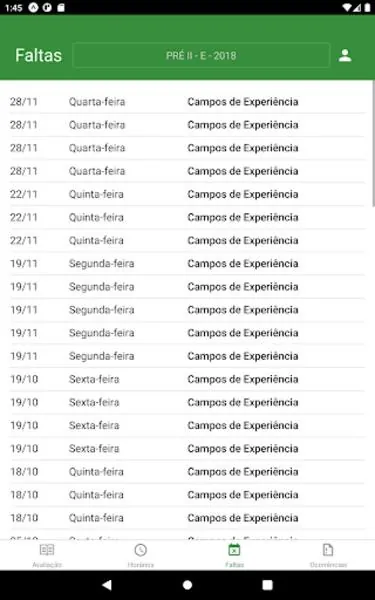The width and height of the screenshot is (375, 600).
Task: Click the Faltas page title
Action: pyautogui.click(x=38, y=55)
